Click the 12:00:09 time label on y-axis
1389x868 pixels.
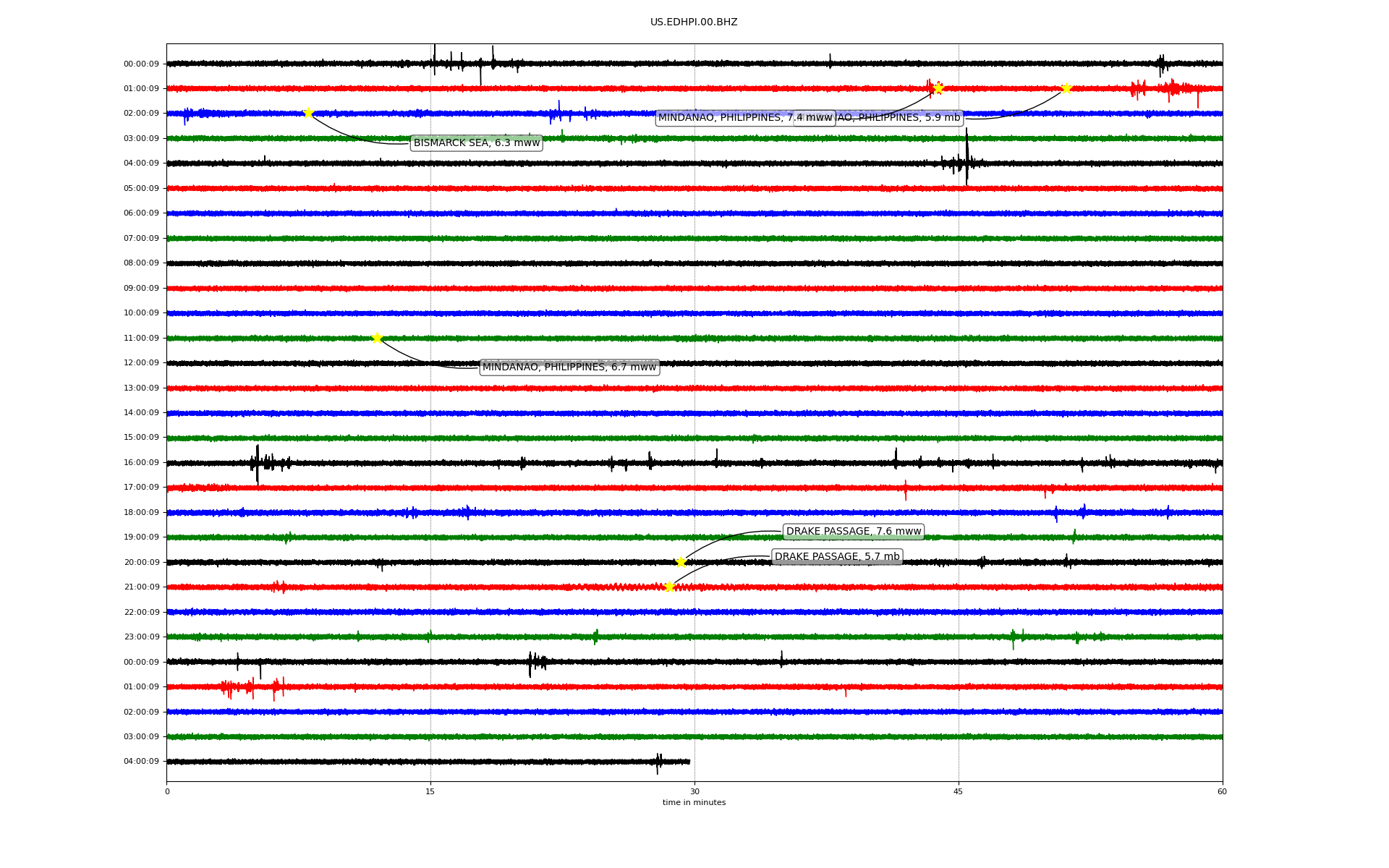[x=141, y=362]
